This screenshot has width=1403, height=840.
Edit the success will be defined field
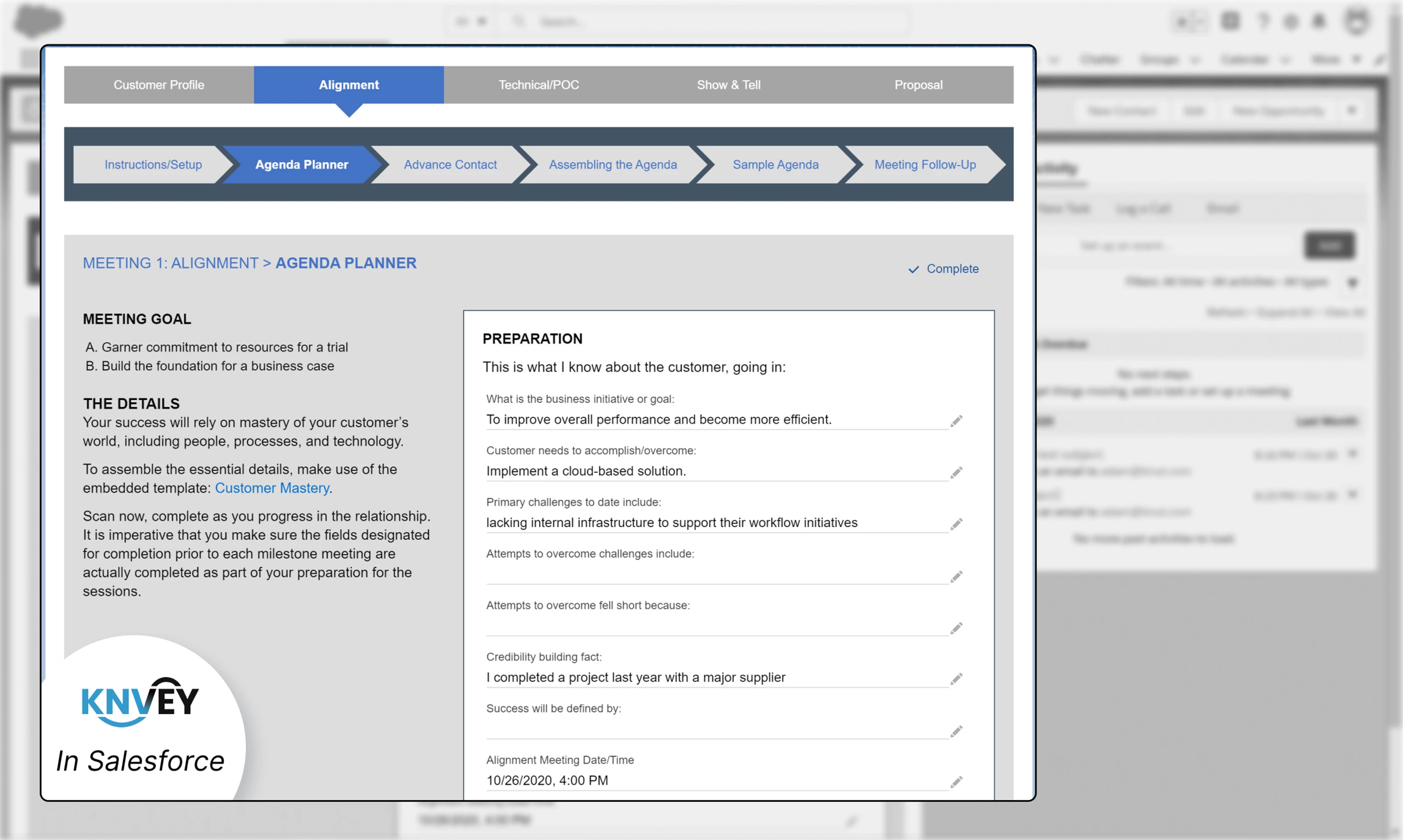[956, 731]
